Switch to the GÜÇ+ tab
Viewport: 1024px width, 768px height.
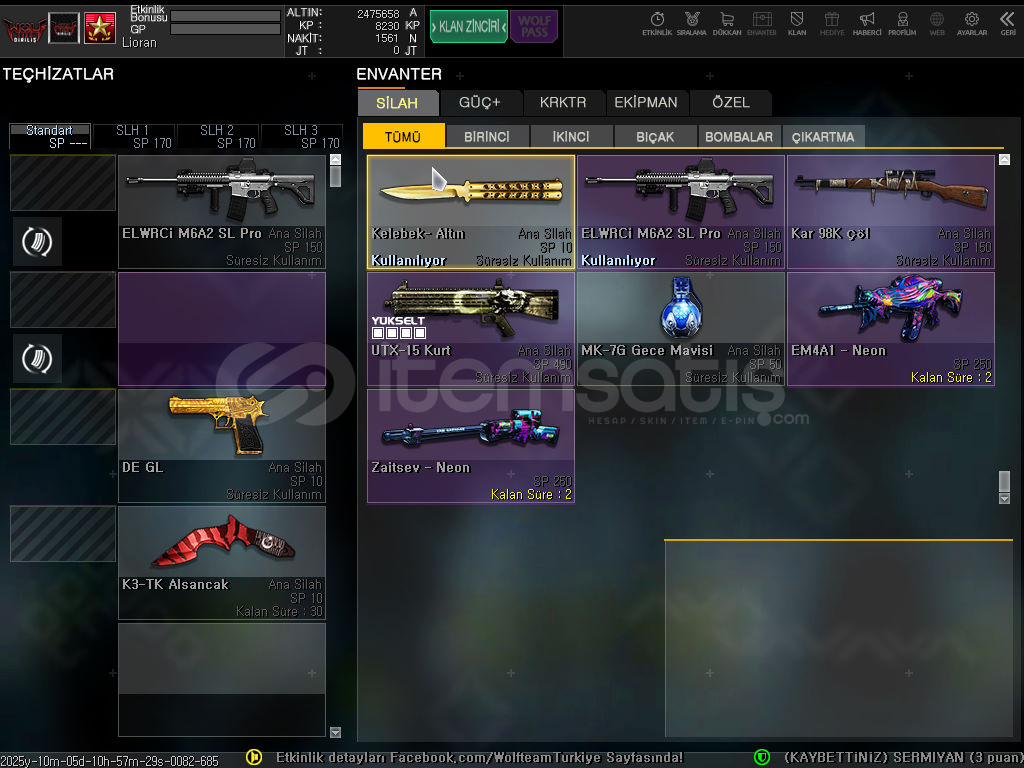[479, 103]
